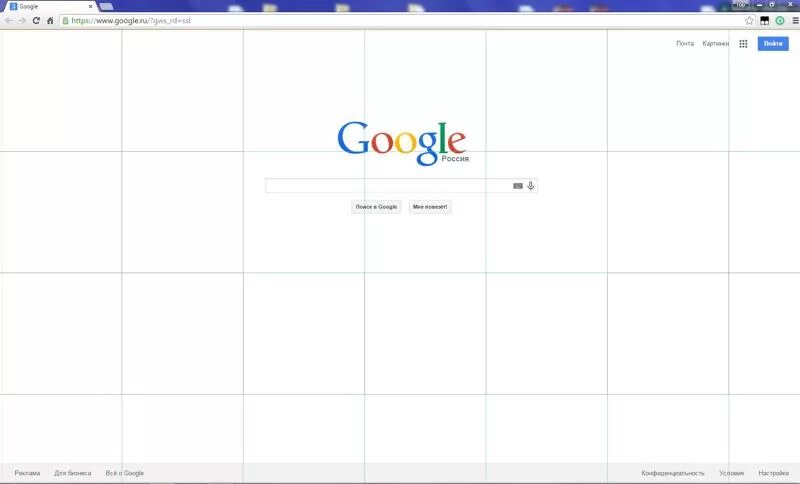Open the Реклама footer link
Viewport: 800px width, 484px height.
click(x=27, y=473)
